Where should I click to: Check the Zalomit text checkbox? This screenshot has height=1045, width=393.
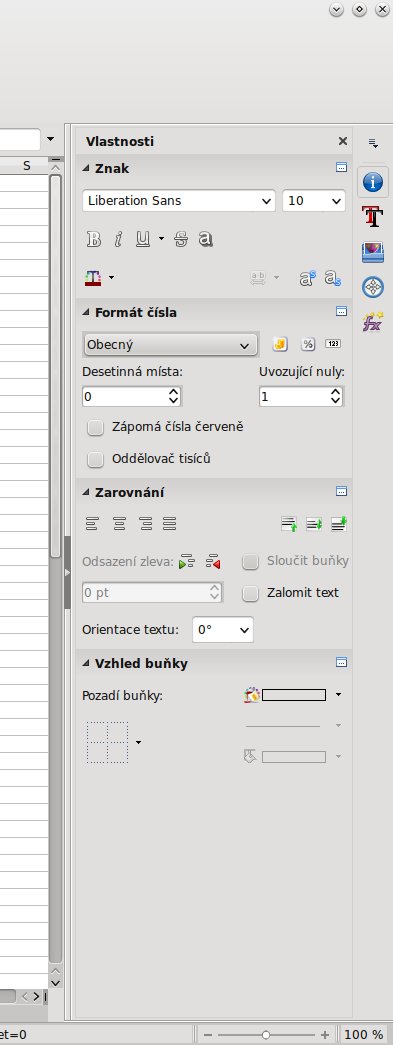click(250, 593)
